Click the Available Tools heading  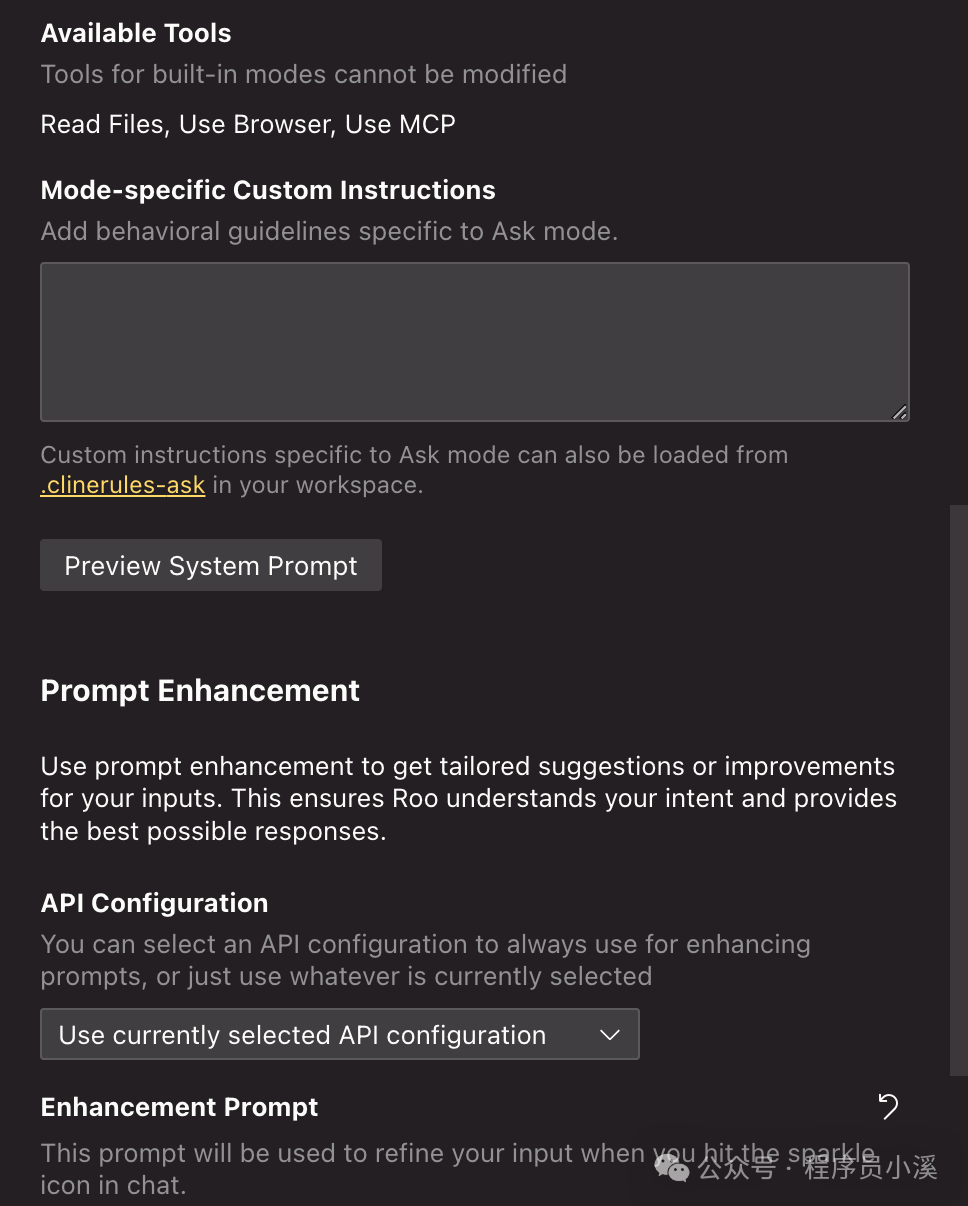click(136, 33)
